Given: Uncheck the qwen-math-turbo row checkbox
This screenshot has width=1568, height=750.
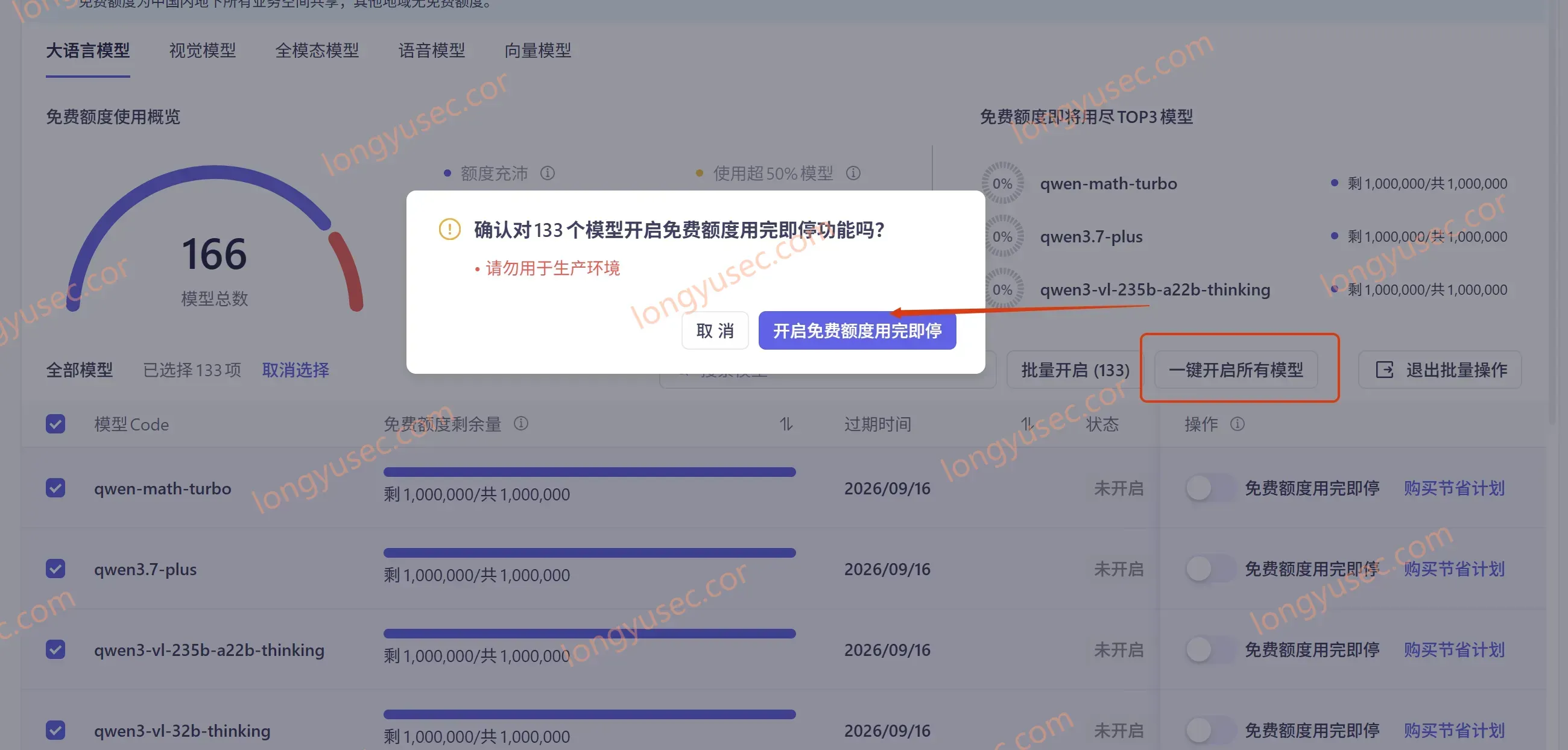Looking at the screenshot, I should click(55, 488).
